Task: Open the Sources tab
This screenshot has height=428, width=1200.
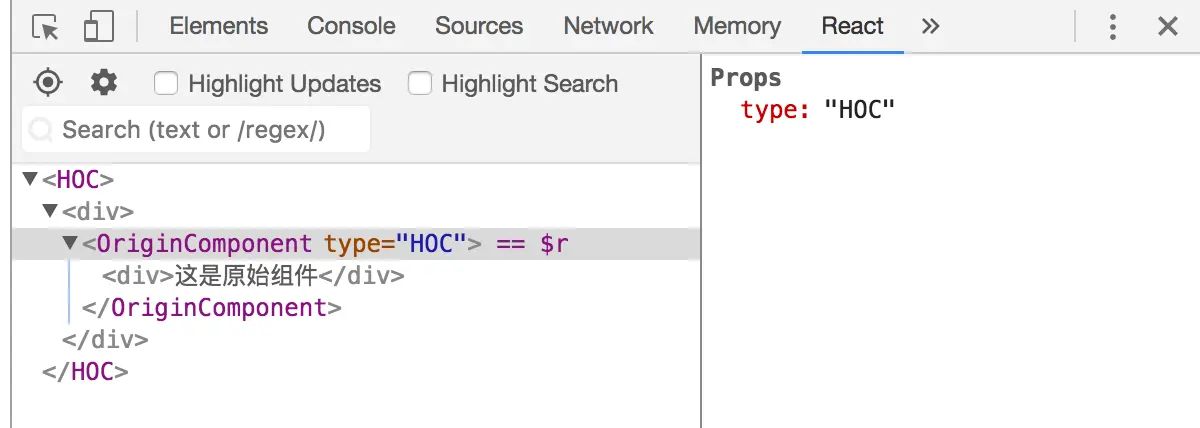Action: coord(479,27)
